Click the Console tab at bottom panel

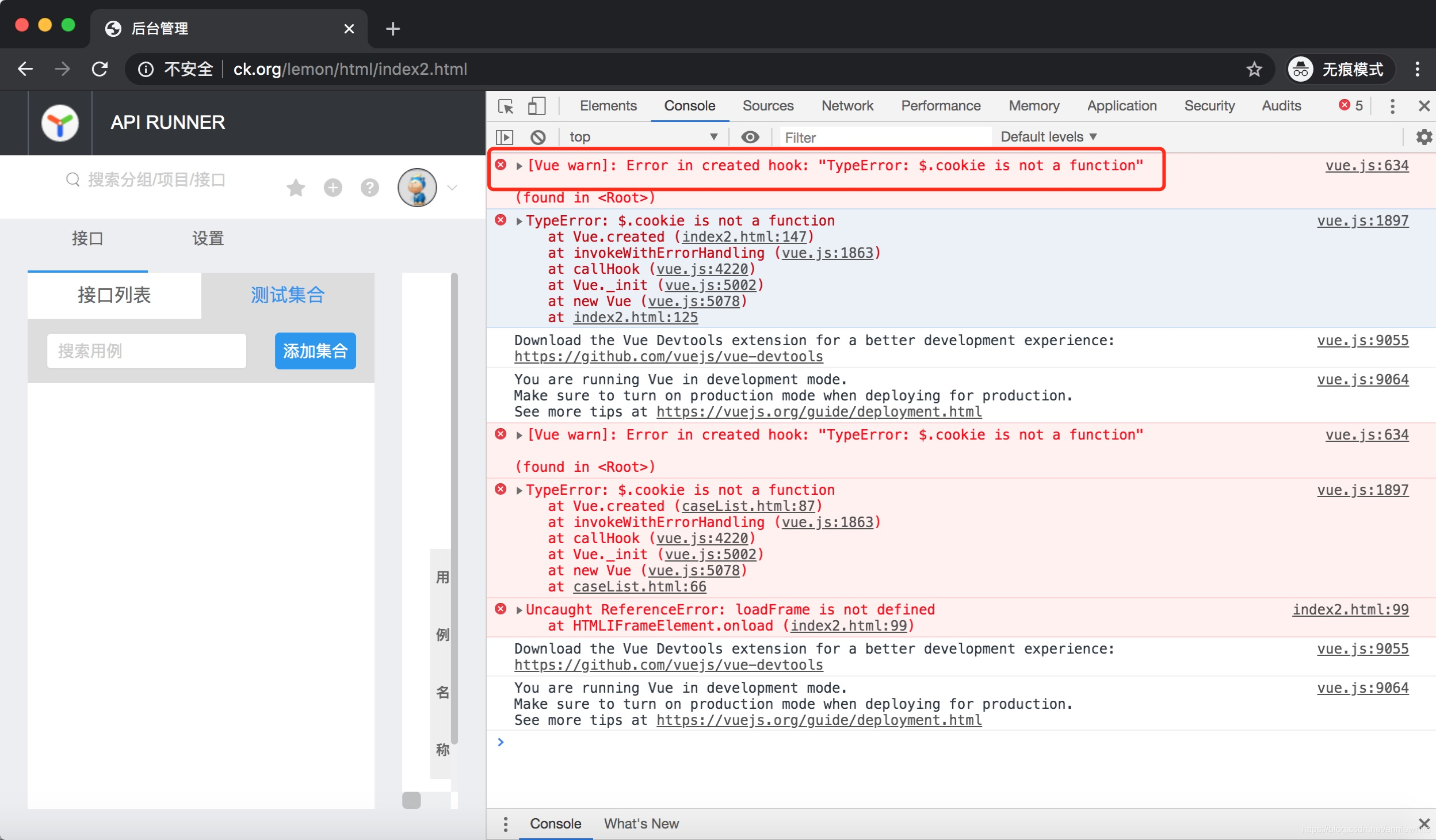tap(555, 824)
